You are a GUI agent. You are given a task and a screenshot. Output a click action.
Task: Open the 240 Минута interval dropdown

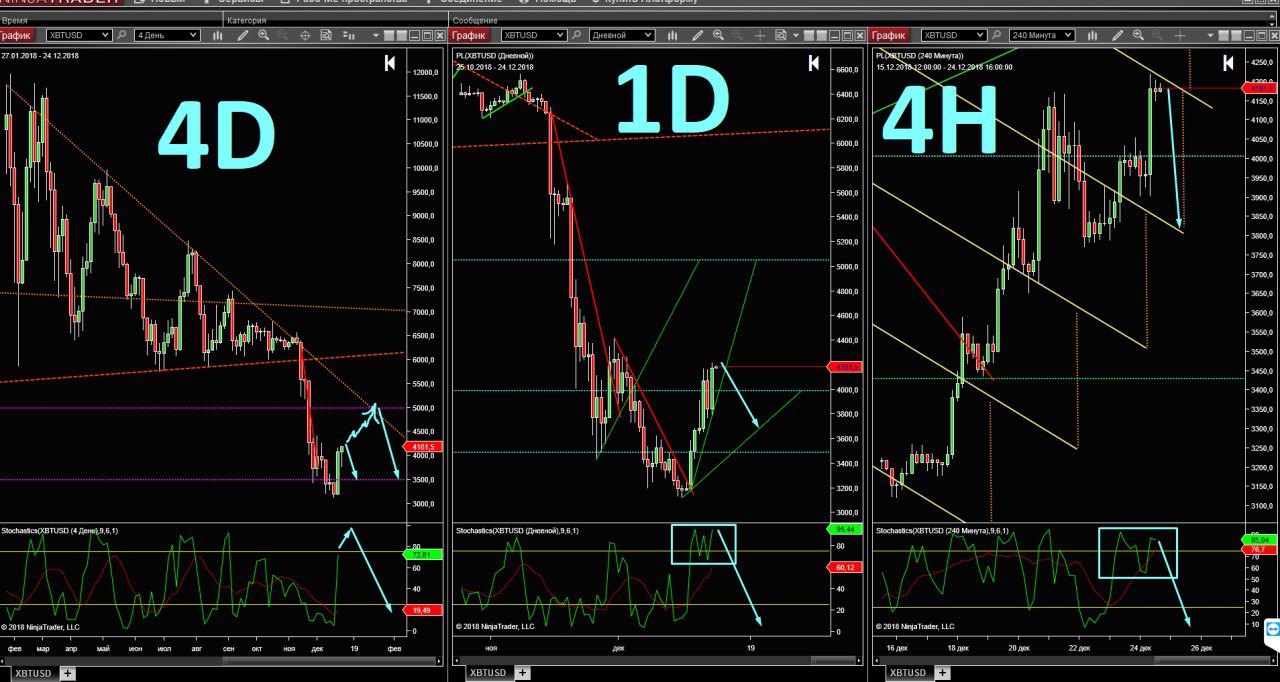(1042, 35)
